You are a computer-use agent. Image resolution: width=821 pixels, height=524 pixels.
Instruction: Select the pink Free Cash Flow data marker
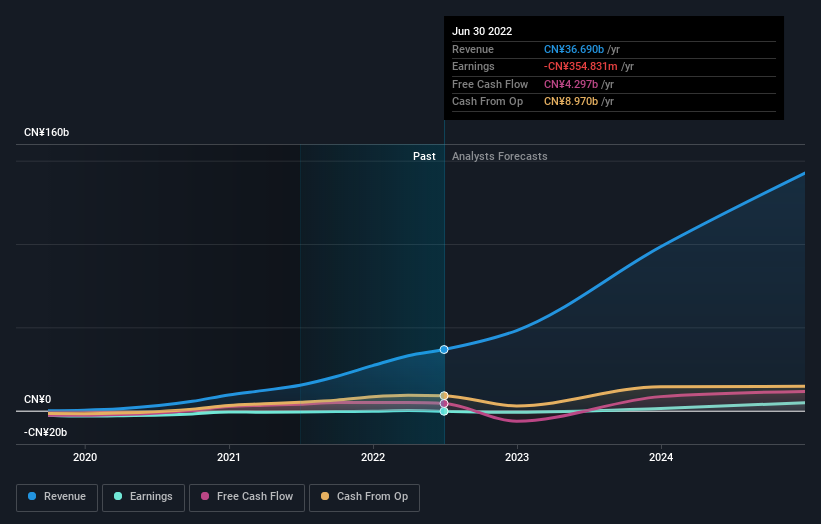coord(444,404)
